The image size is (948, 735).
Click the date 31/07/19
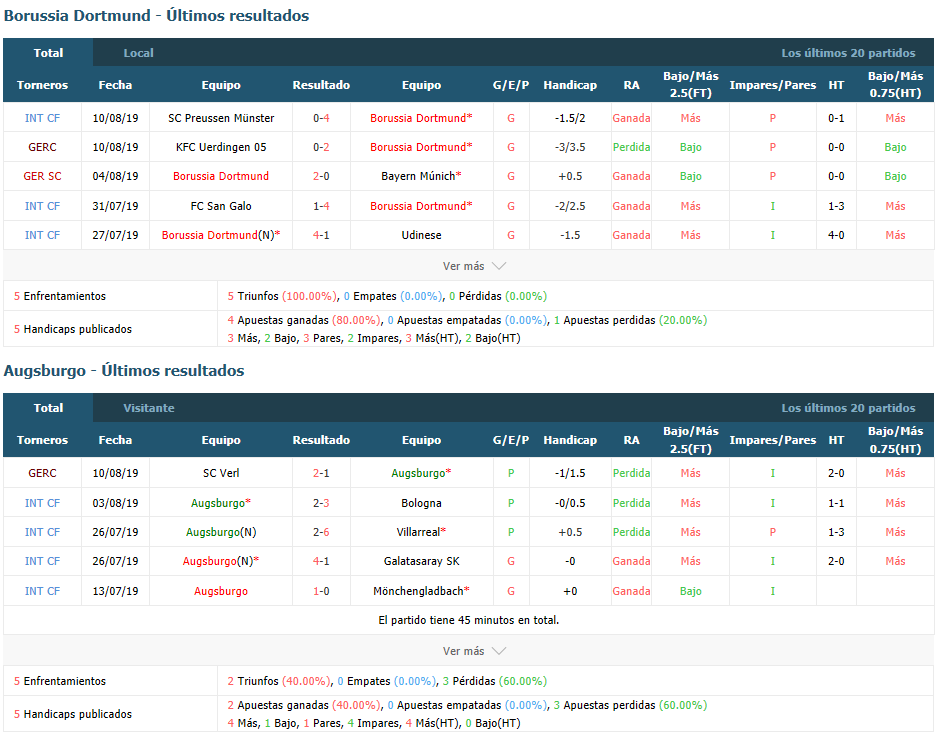115,206
